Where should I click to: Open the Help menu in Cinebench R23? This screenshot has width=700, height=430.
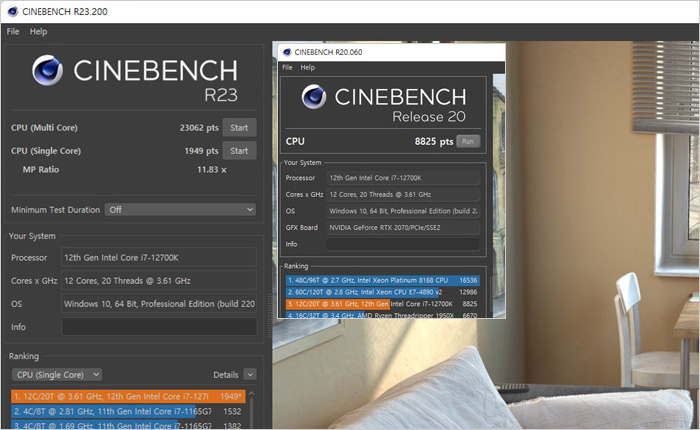click(x=38, y=32)
